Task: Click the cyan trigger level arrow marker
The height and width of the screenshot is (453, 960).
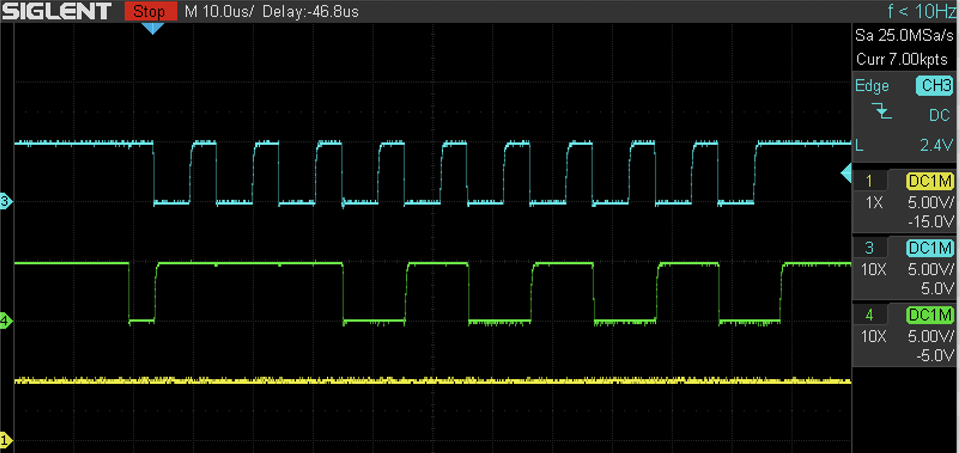Action: (x=846, y=174)
